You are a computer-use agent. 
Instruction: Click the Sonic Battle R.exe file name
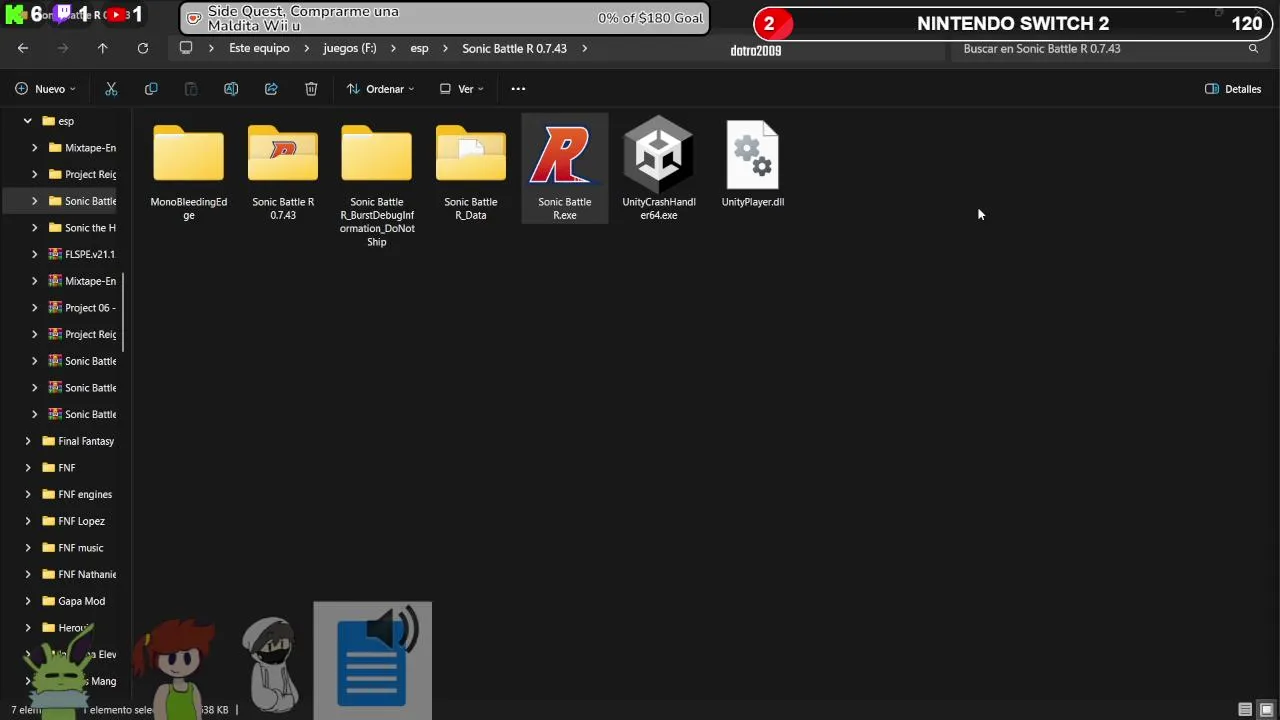coord(565,208)
